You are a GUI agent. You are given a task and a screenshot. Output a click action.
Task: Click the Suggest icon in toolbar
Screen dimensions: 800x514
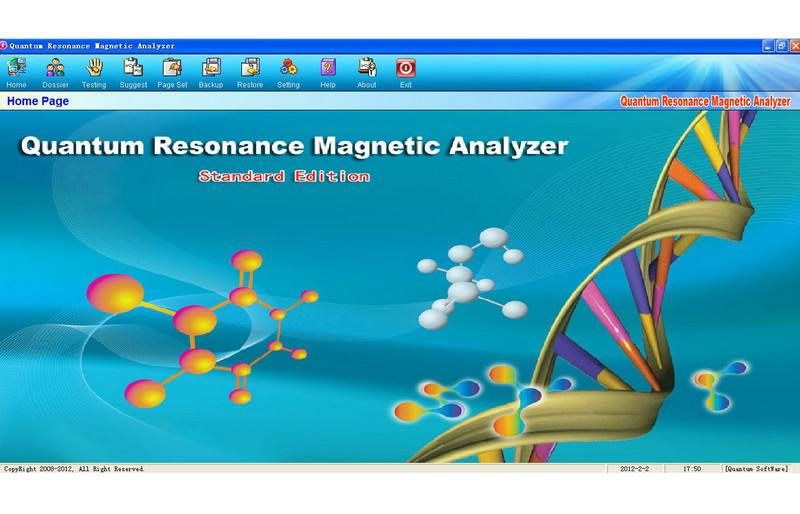[133, 71]
